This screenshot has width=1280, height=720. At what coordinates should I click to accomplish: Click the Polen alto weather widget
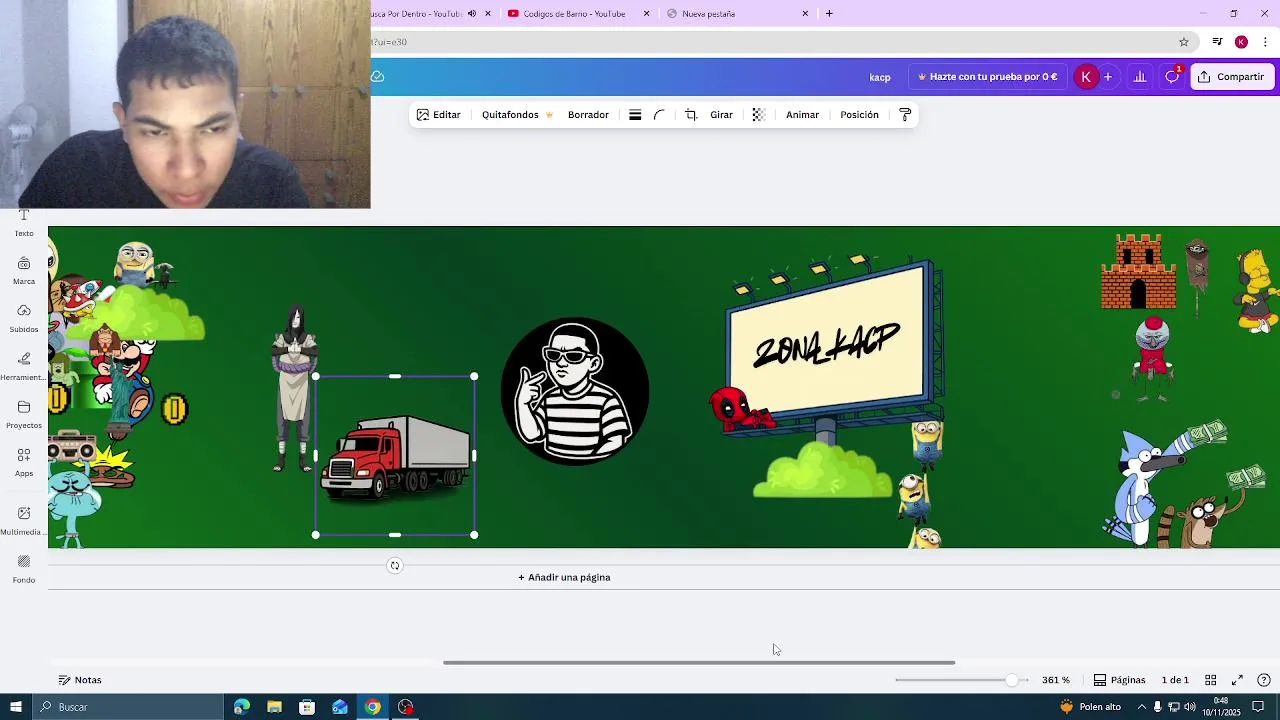1090,707
